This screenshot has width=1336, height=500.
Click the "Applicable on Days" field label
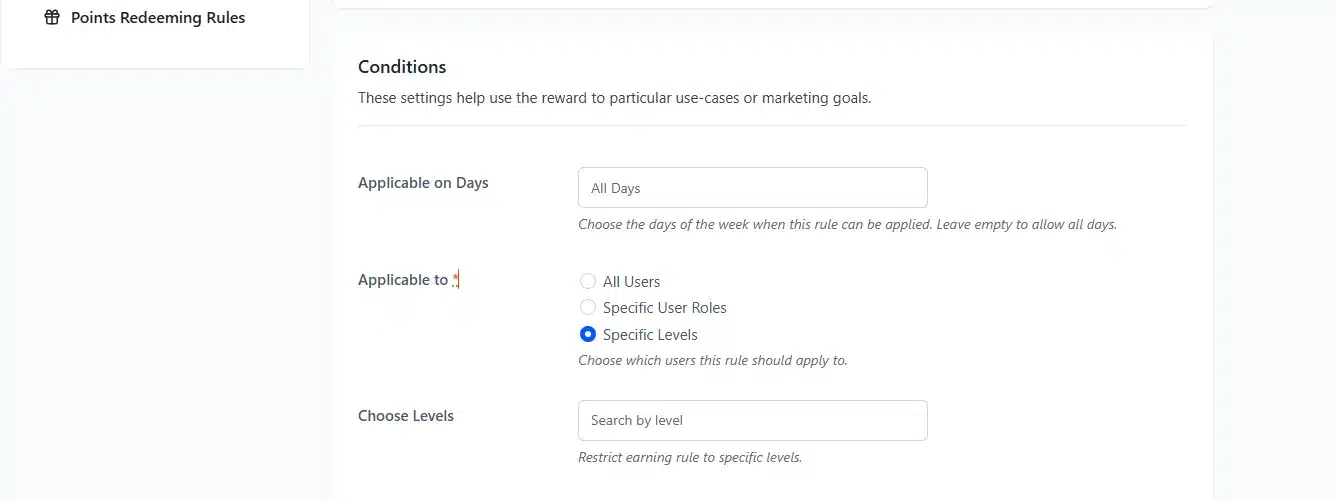(x=423, y=183)
